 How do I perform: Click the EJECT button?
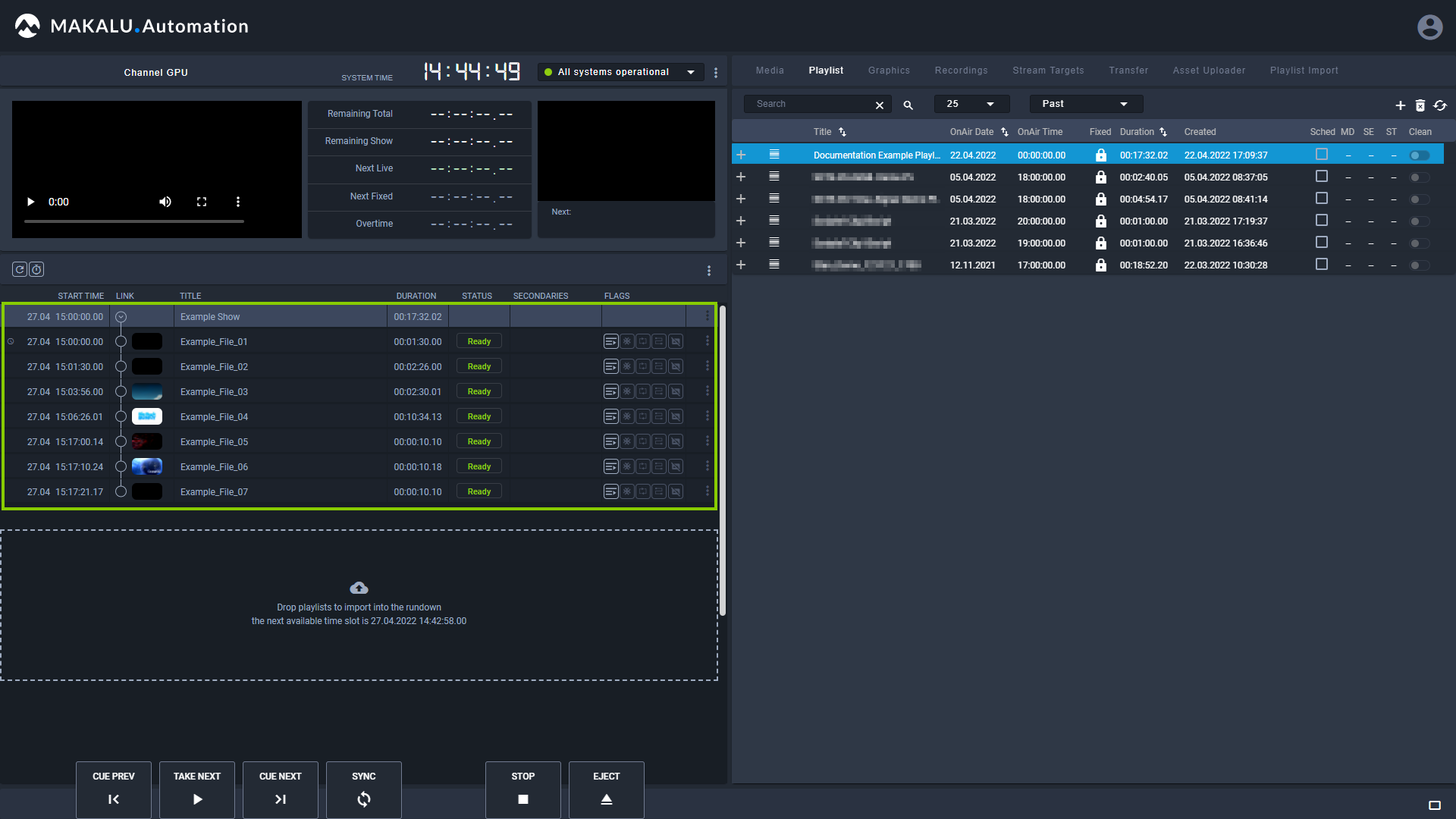coord(607,789)
